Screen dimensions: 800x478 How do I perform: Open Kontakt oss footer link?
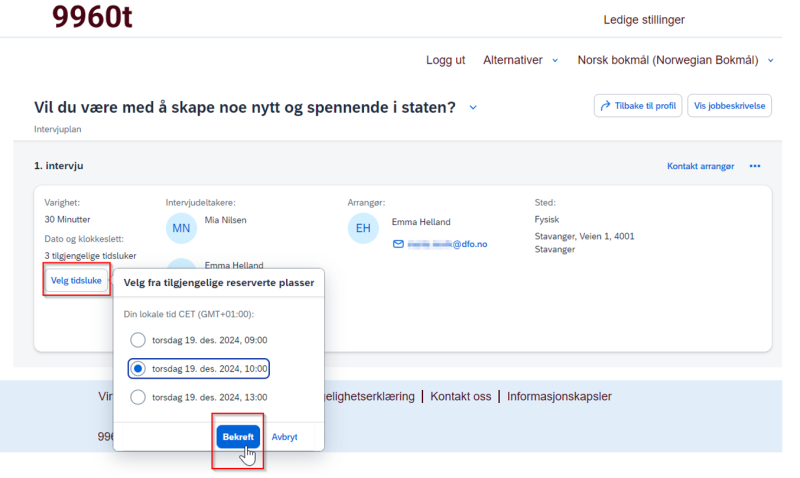click(460, 396)
